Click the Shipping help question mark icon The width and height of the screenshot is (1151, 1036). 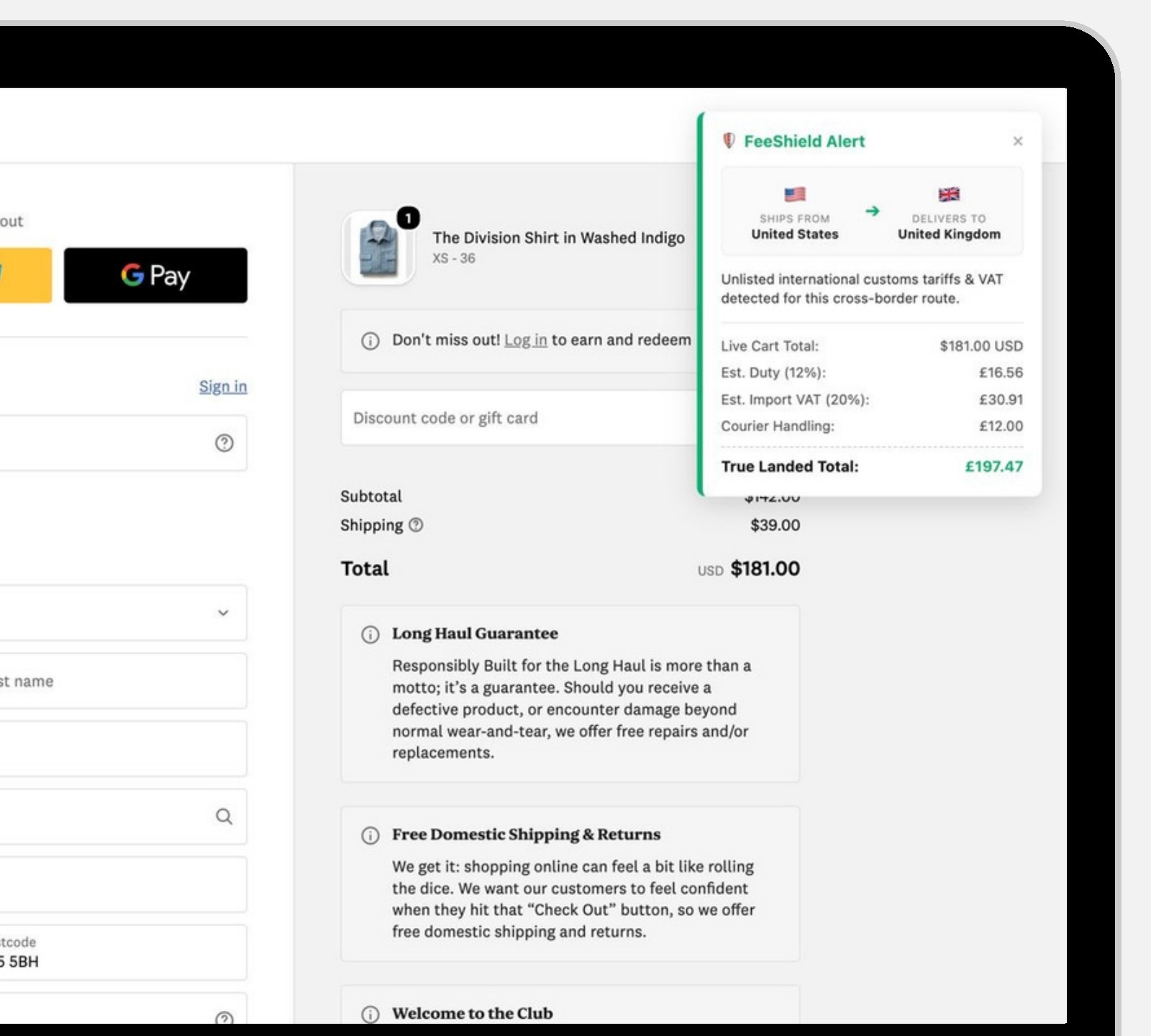(x=416, y=525)
